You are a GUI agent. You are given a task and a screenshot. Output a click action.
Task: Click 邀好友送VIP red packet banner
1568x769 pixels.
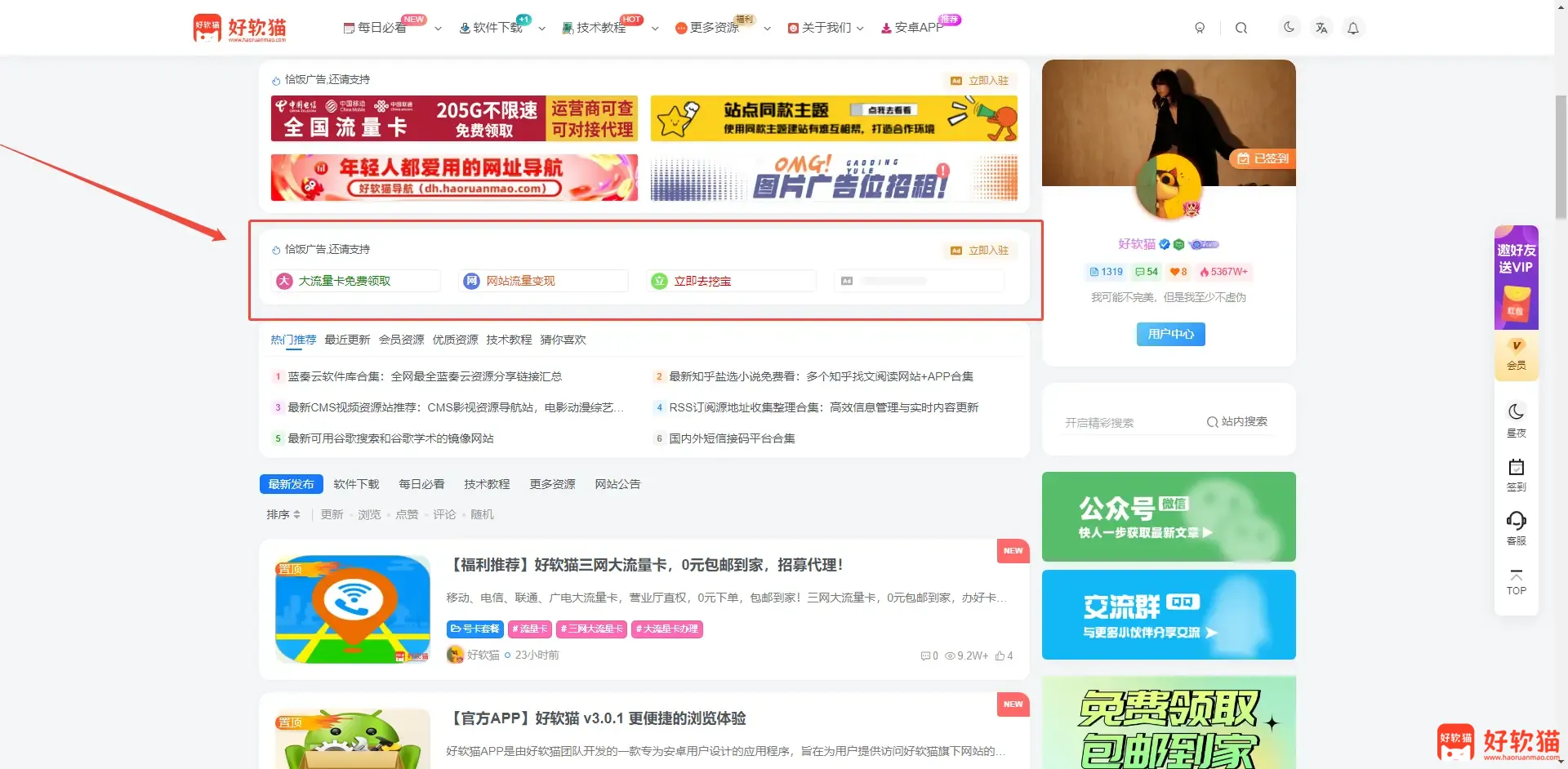pyautogui.click(x=1517, y=278)
